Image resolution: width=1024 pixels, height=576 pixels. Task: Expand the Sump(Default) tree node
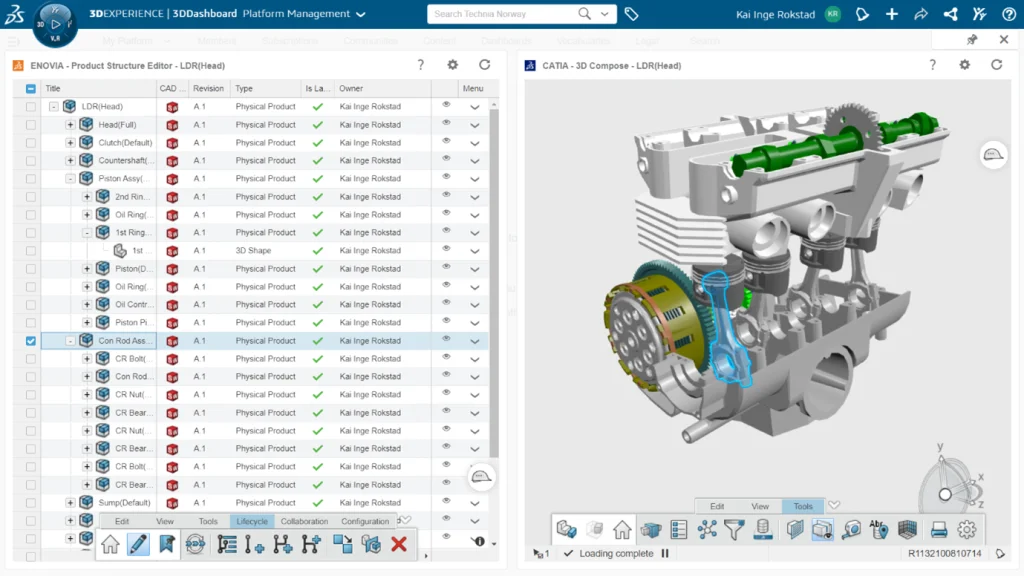70,503
